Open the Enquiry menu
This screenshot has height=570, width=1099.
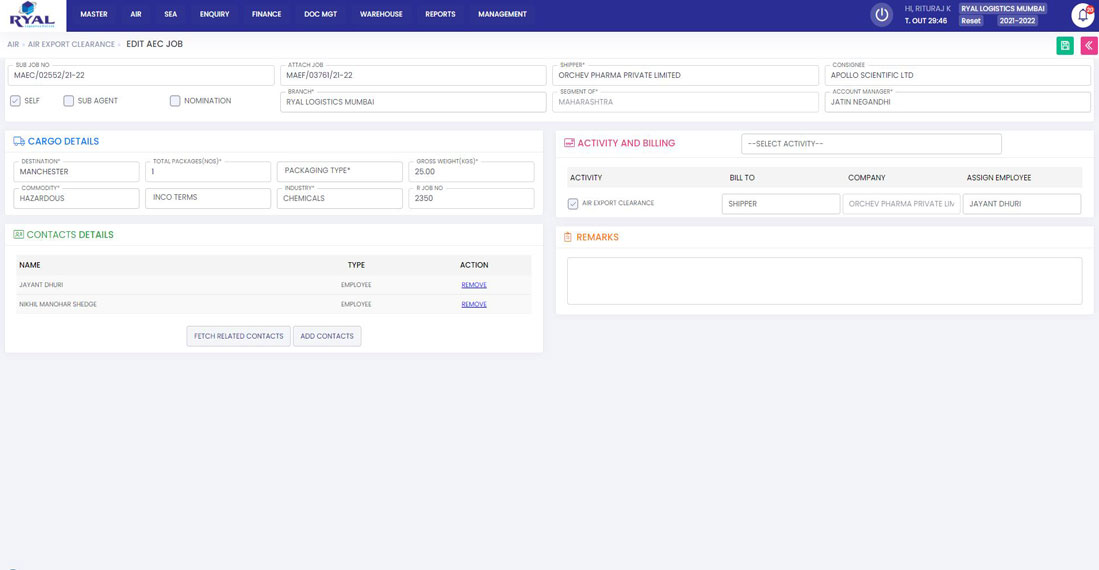coord(214,14)
